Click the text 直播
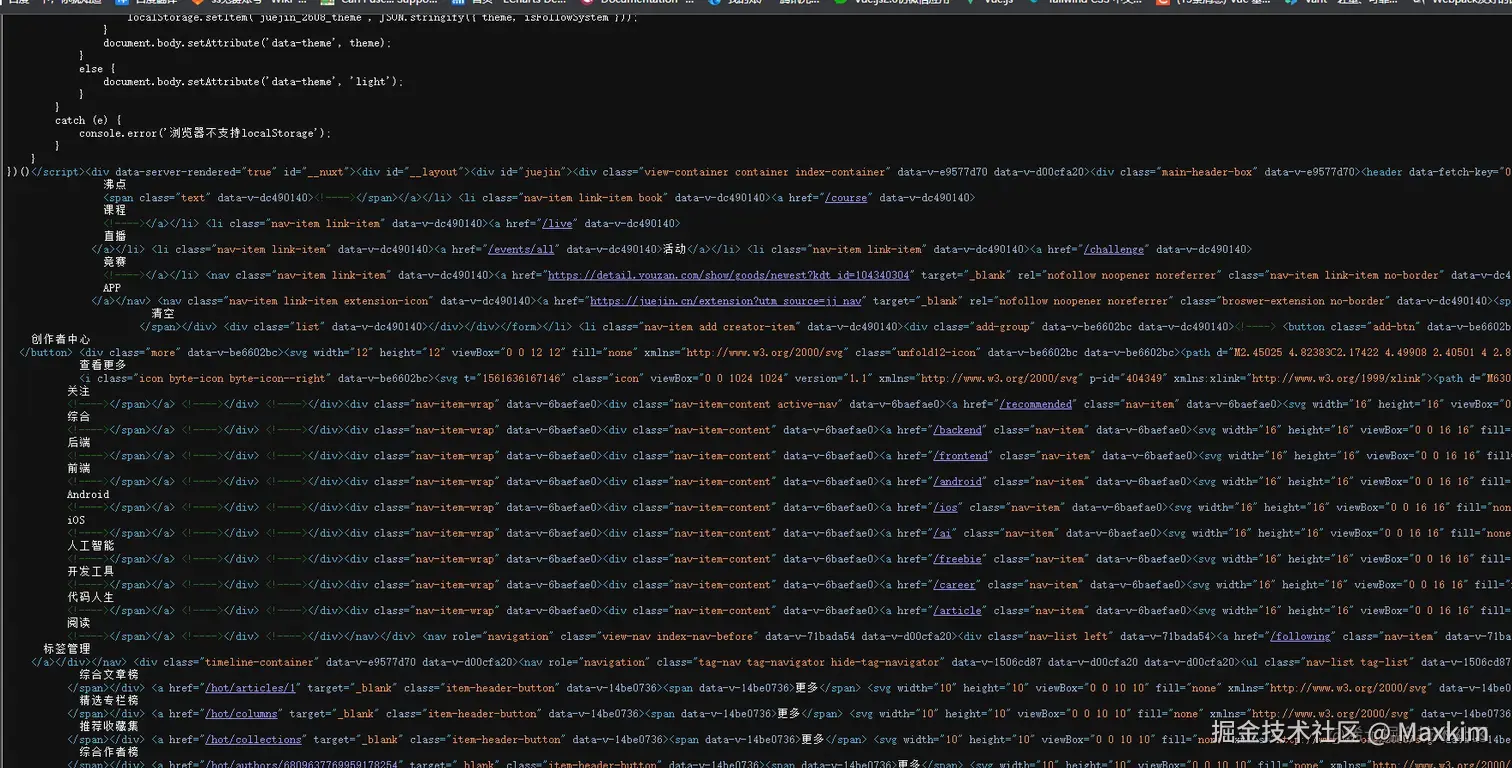The height and width of the screenshot is (768, 1512). coord(115,237)
